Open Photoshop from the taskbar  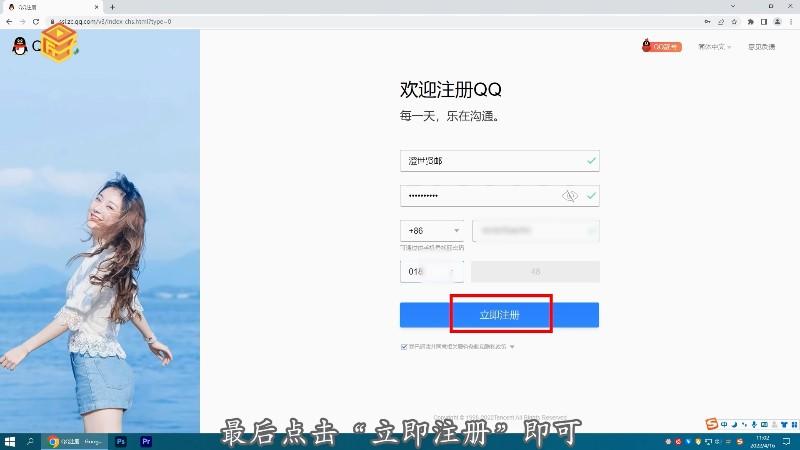click(121, 442)
